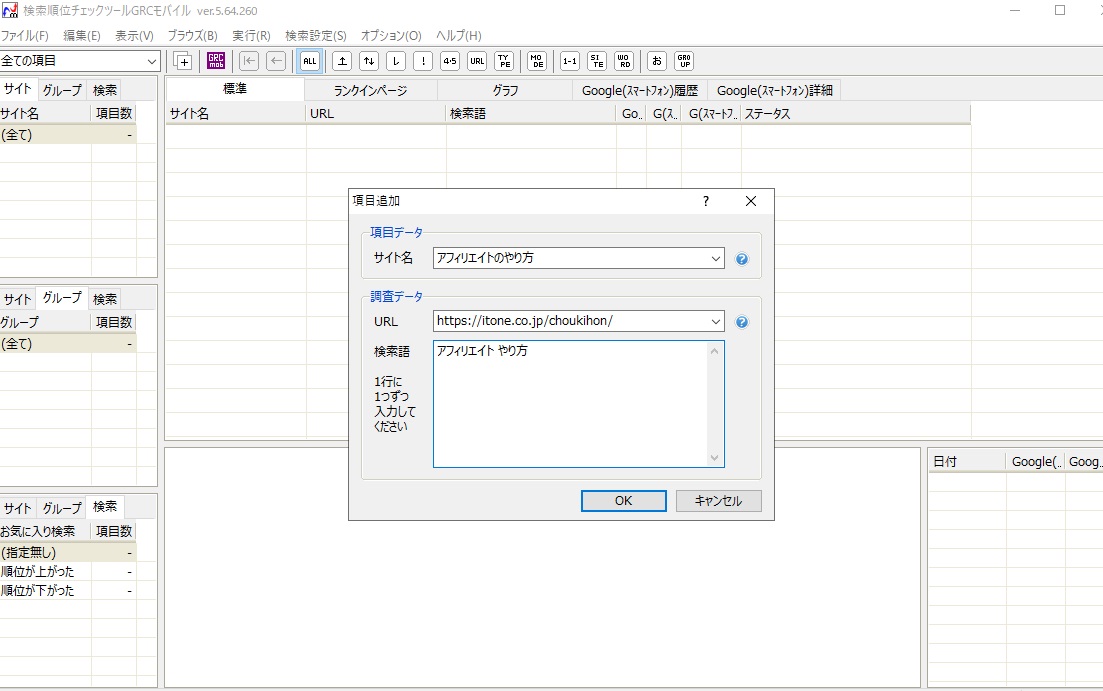Select the ALL filter toolbar button

coord(310,61)
